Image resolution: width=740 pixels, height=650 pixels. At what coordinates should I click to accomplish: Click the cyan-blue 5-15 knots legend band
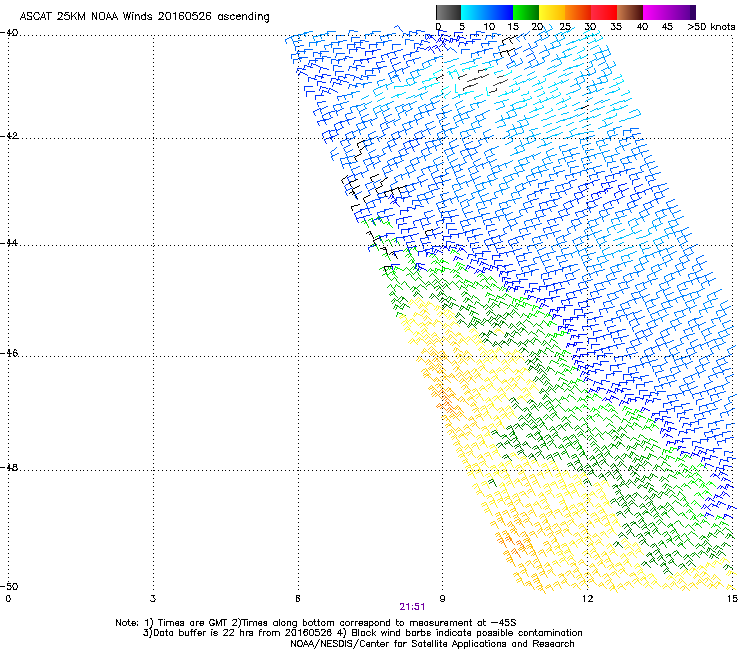[487, 12]
